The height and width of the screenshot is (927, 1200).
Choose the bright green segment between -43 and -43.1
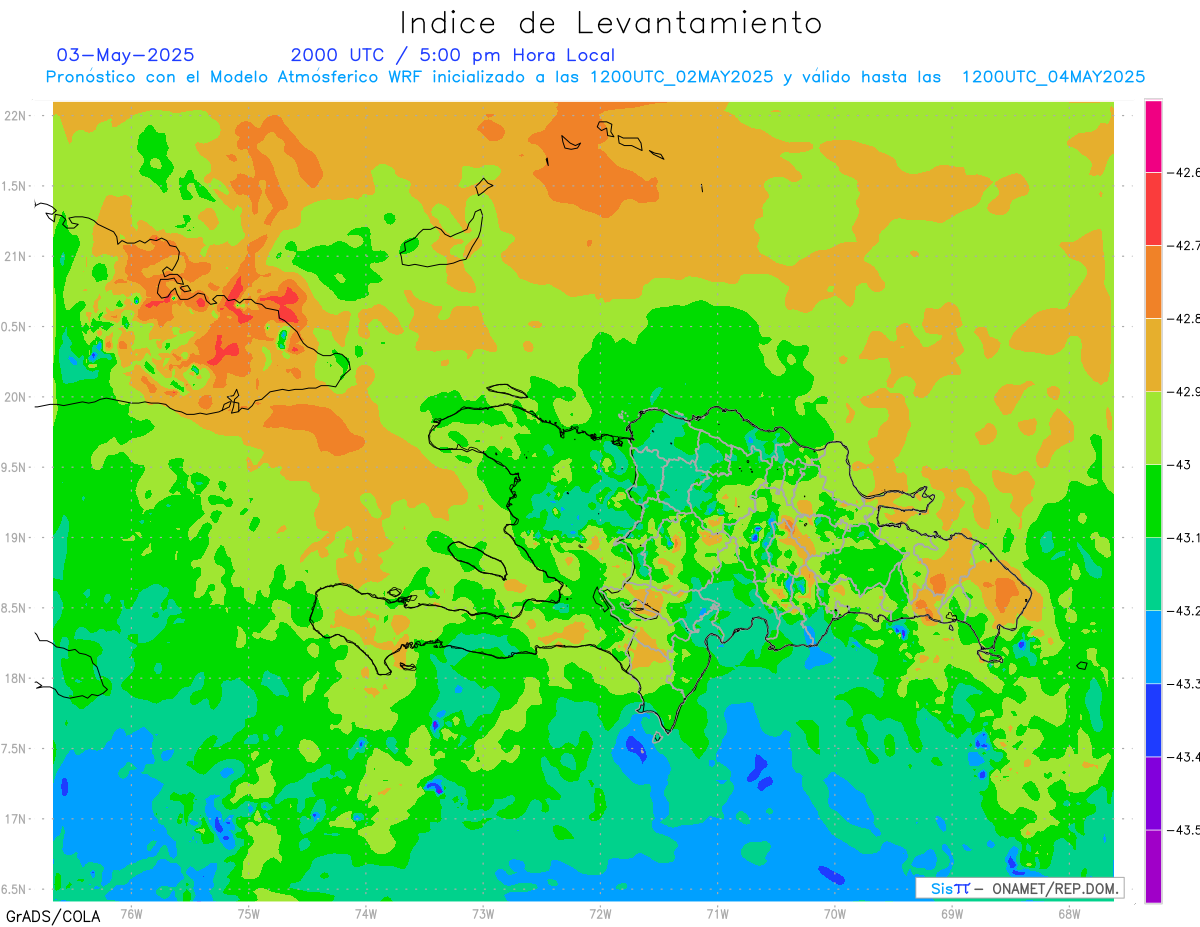1153,501
